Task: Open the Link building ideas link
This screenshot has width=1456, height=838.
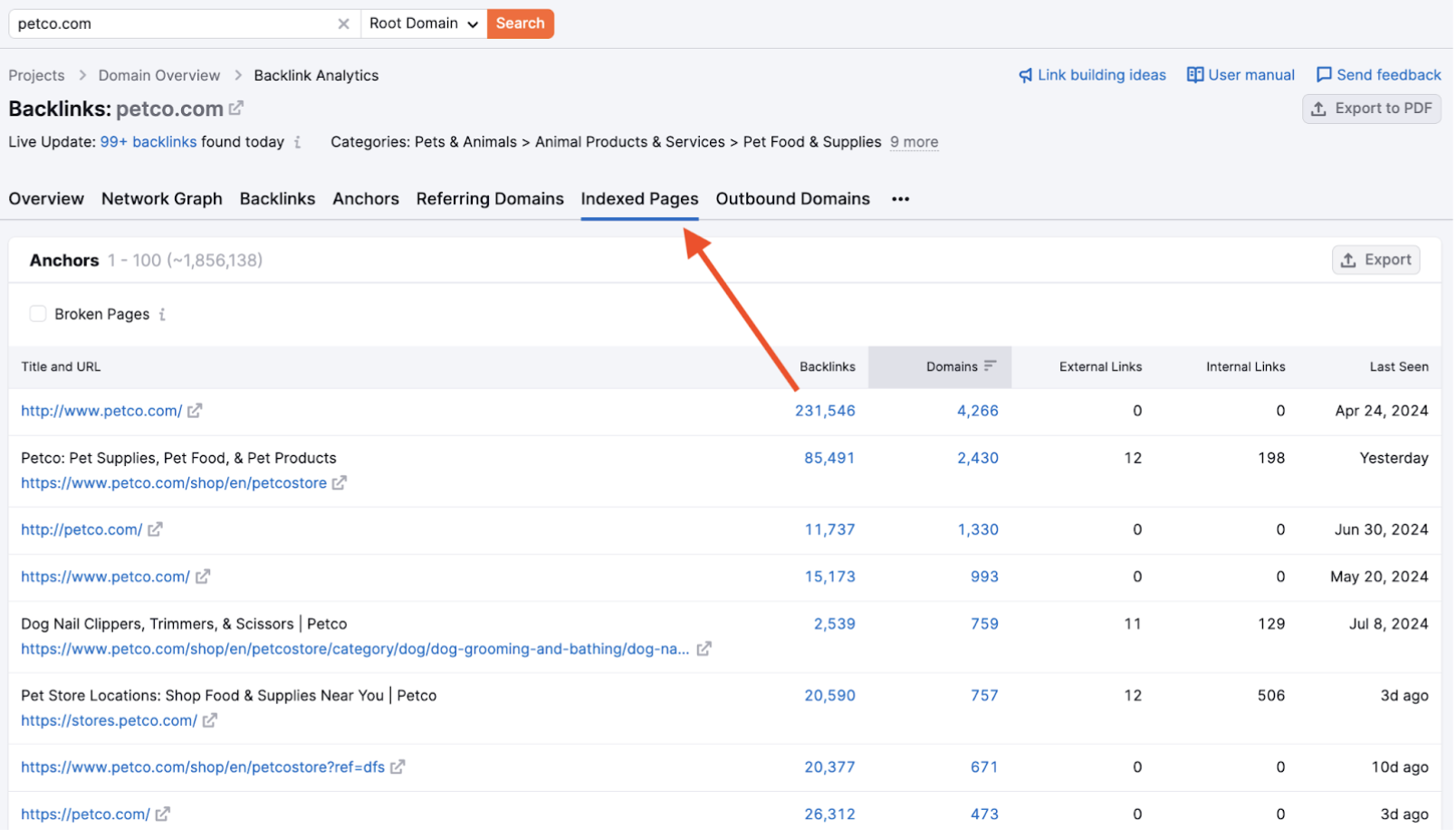Action: pos(1102,75)
